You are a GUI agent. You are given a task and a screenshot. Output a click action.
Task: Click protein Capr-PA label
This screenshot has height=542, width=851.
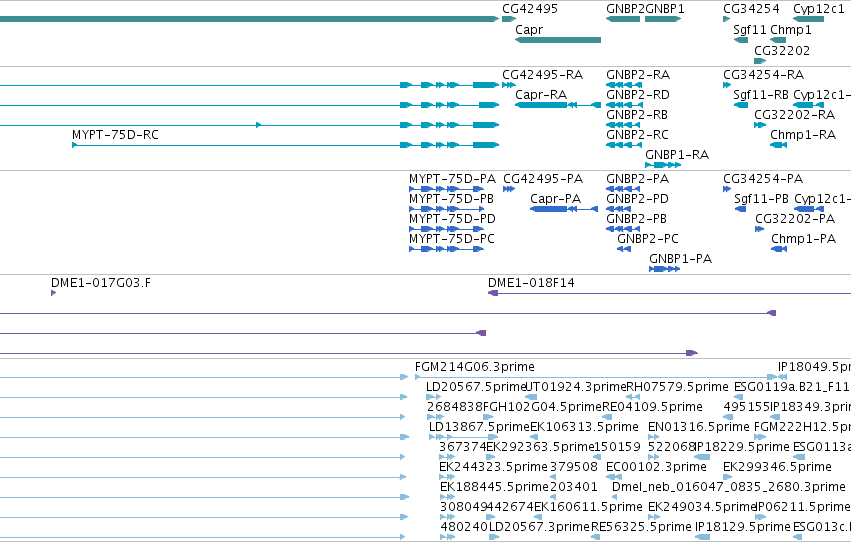click(x=555, y=199)
